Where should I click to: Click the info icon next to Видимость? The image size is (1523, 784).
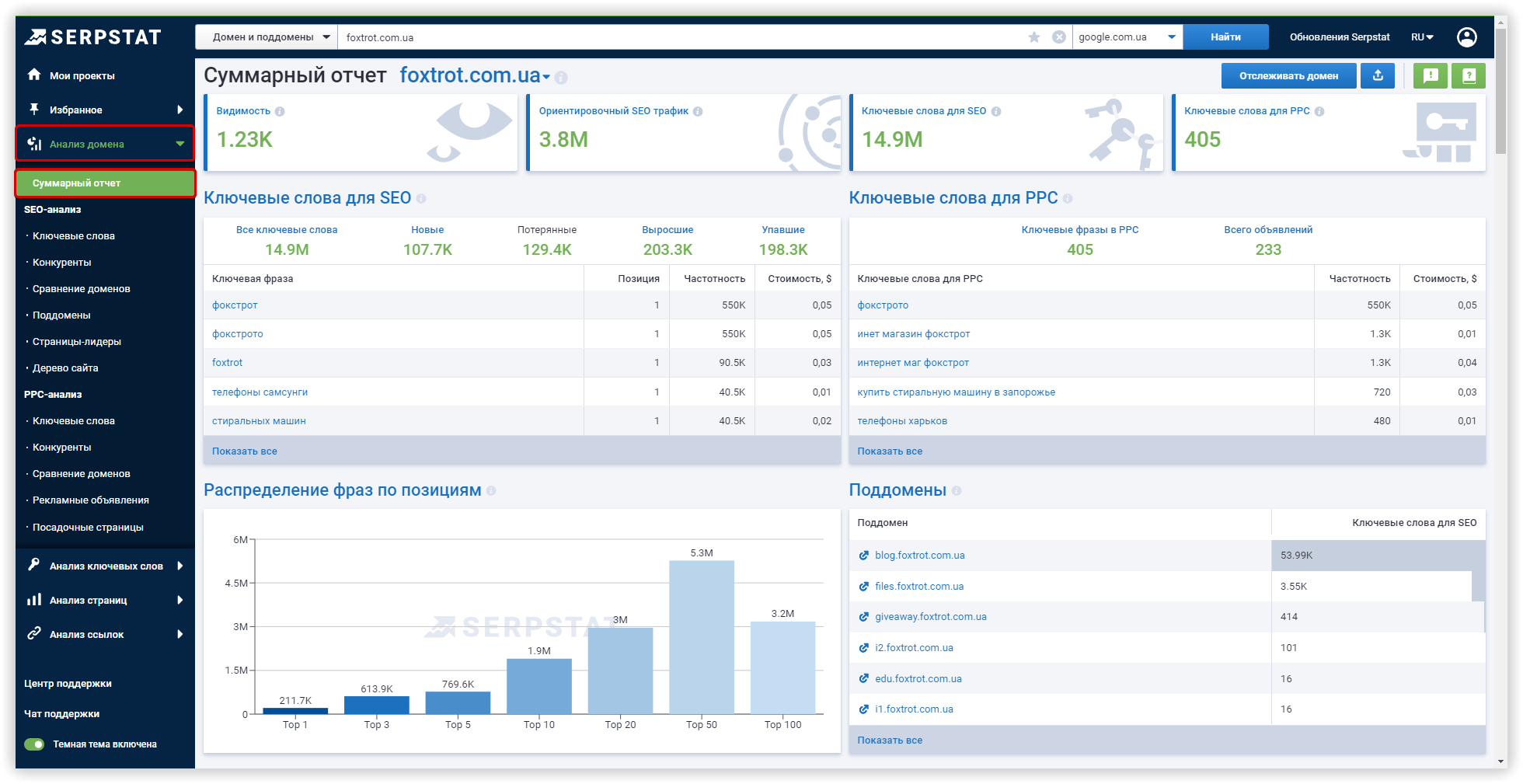[x=280, y=111]
